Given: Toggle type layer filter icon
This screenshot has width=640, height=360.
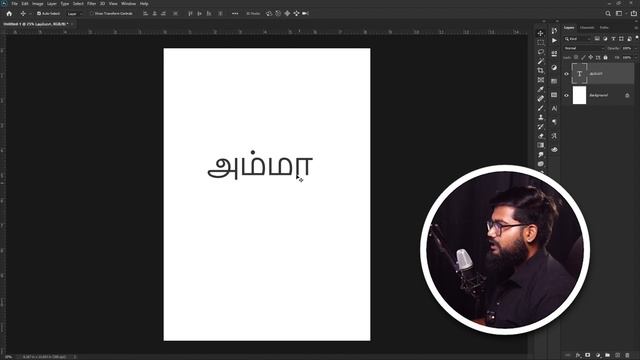Looking at the screenshot, I should click(x=613, y=39).
